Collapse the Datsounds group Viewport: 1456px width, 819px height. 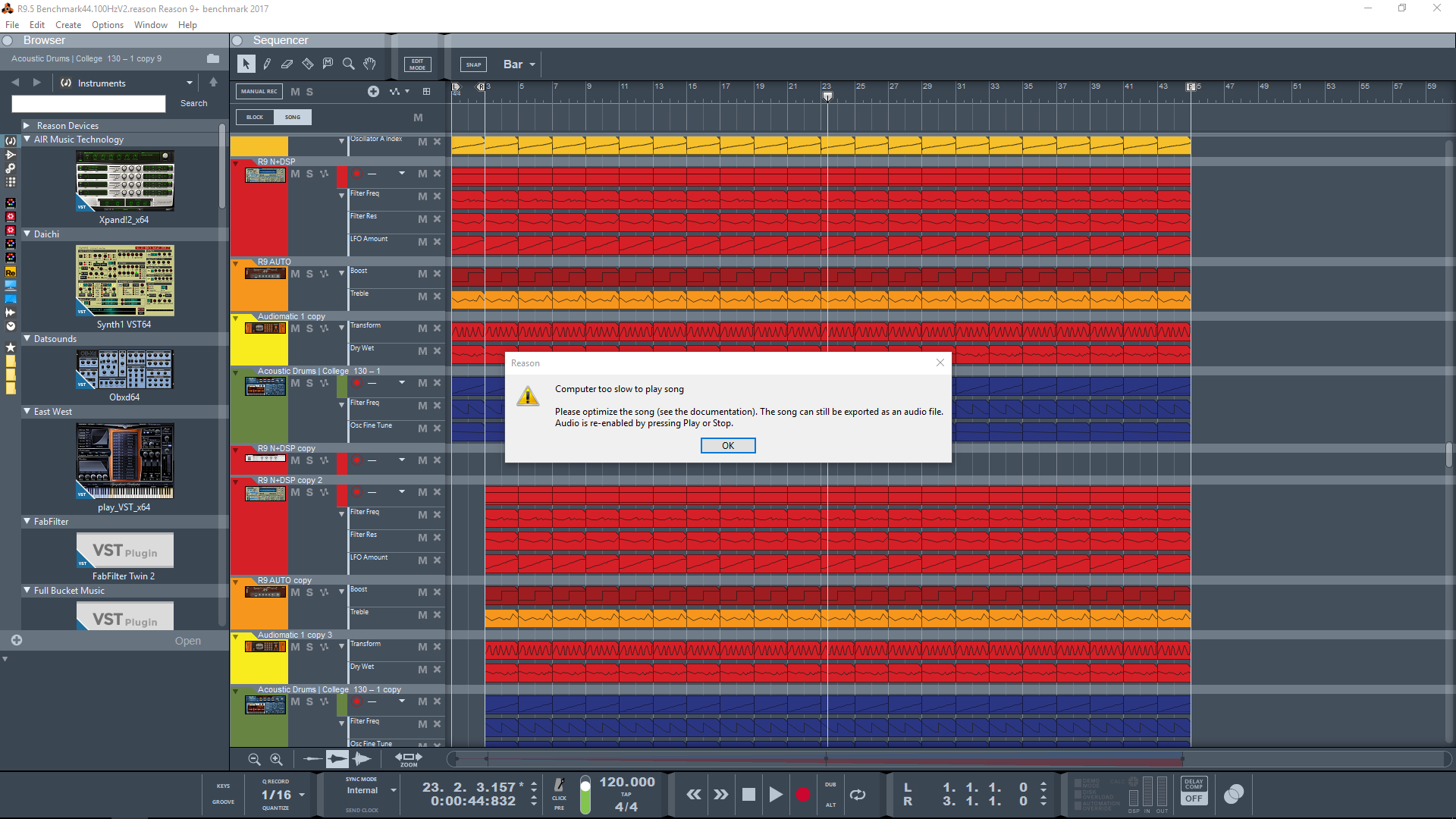point(27,339)
